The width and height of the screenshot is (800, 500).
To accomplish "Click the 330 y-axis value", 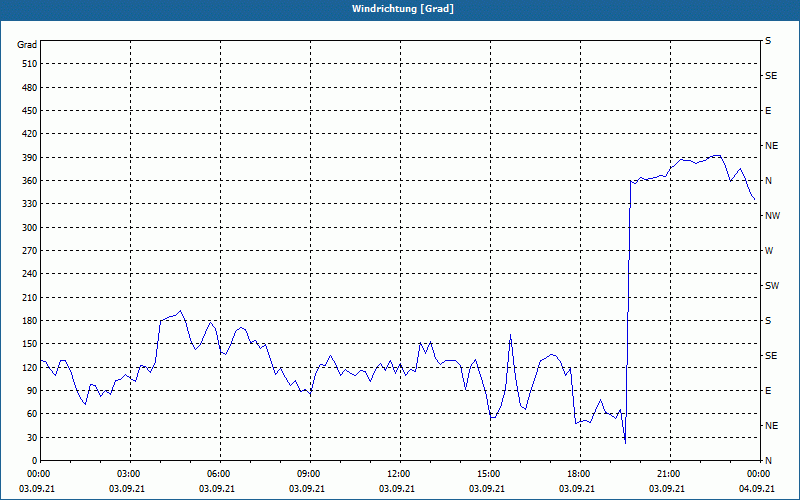I will pyautogui.click(x=30, y=204).
